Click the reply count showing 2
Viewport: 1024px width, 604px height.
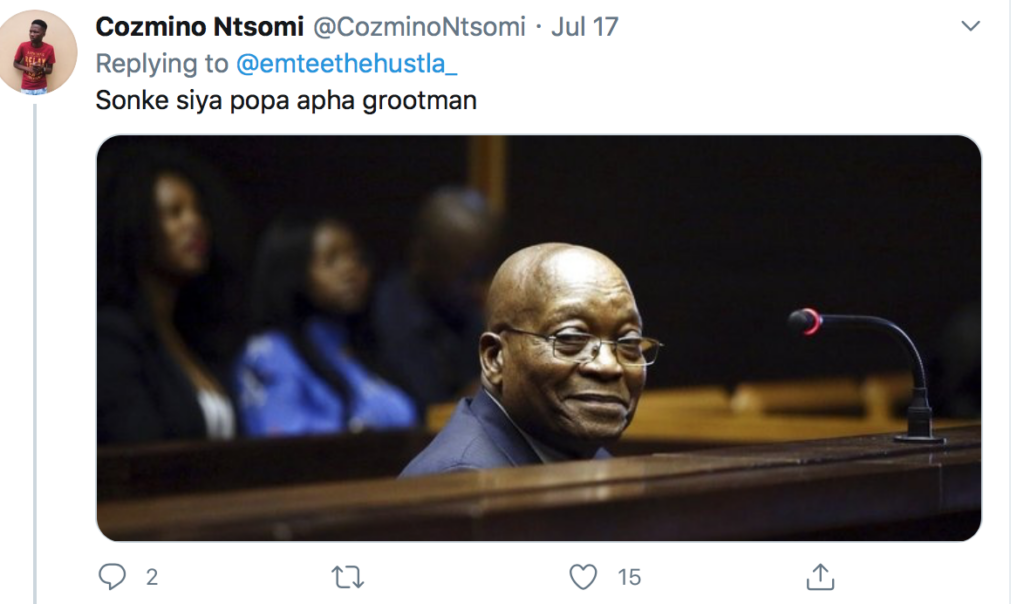coord(152,577)
